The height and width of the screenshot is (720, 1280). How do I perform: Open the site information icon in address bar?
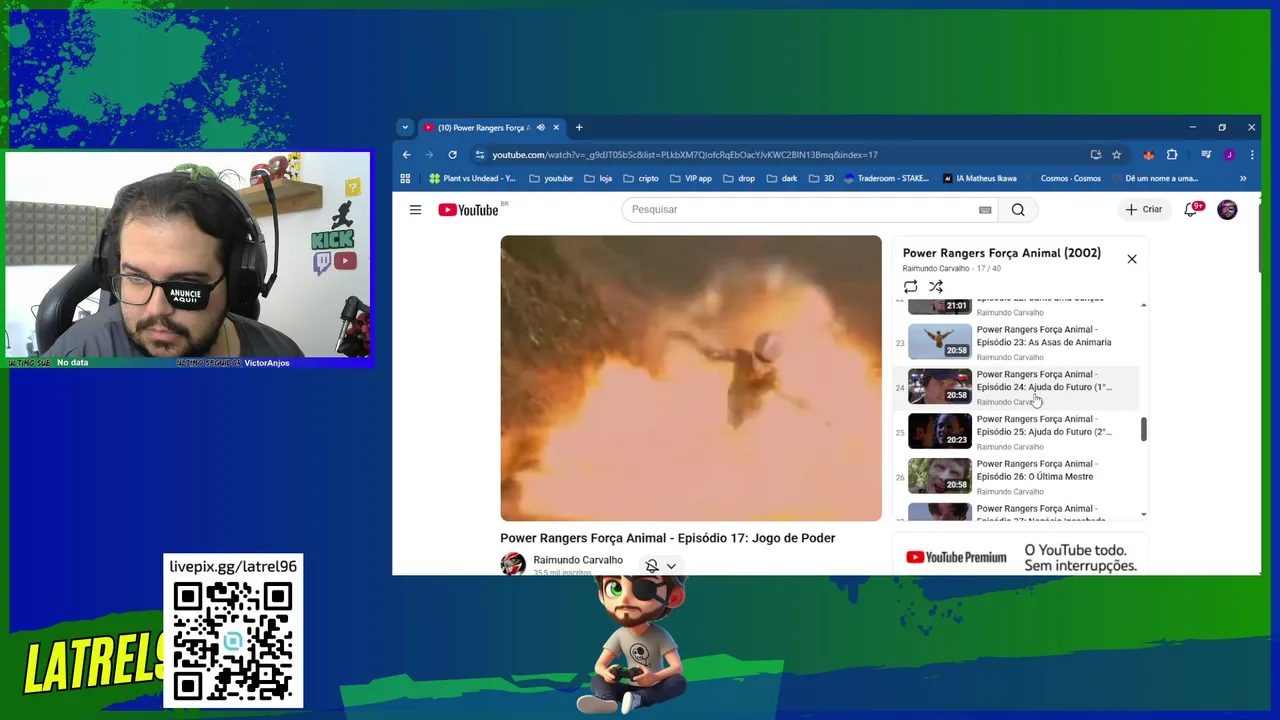(x=480, y=155)
